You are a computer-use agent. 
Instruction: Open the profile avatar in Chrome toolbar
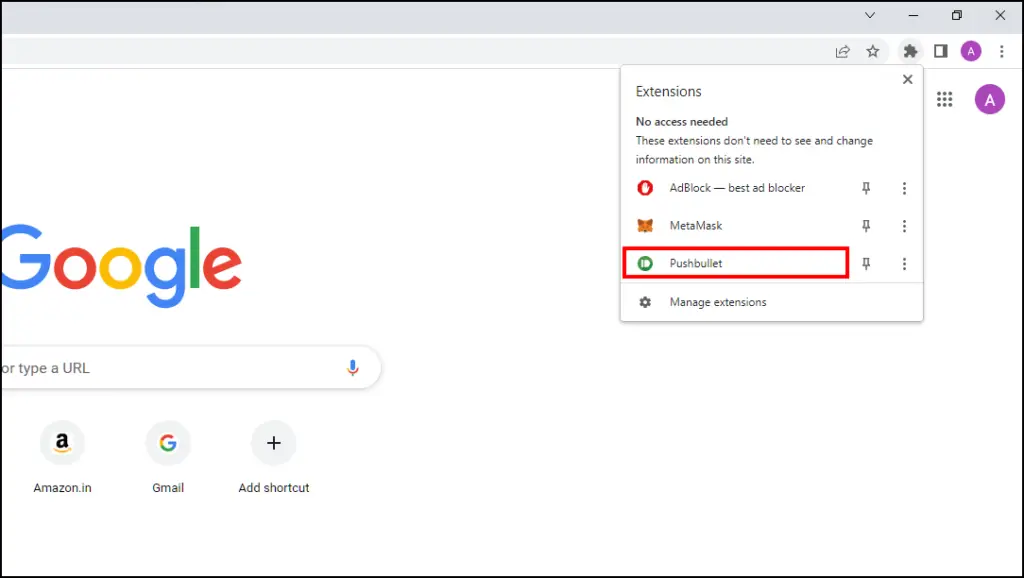click(x=971, y=51)
